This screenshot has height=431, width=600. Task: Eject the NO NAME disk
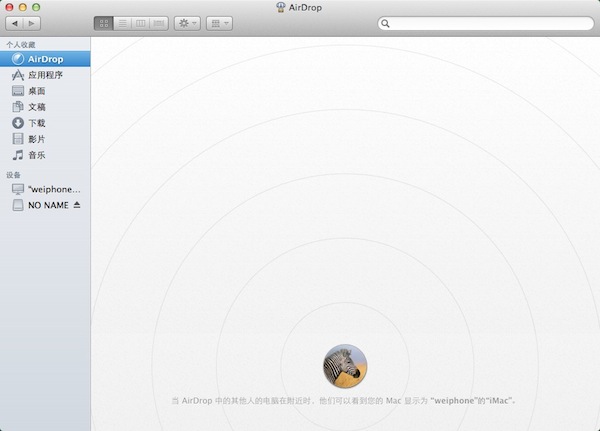[77, 205]
